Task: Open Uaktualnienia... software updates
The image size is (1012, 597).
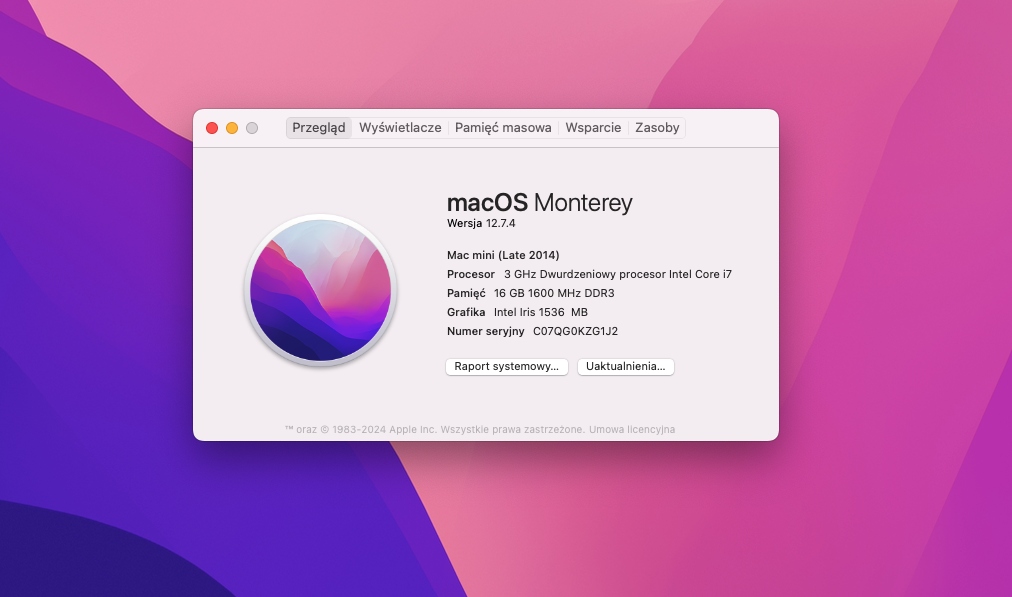Action: [x=625, y=367]
